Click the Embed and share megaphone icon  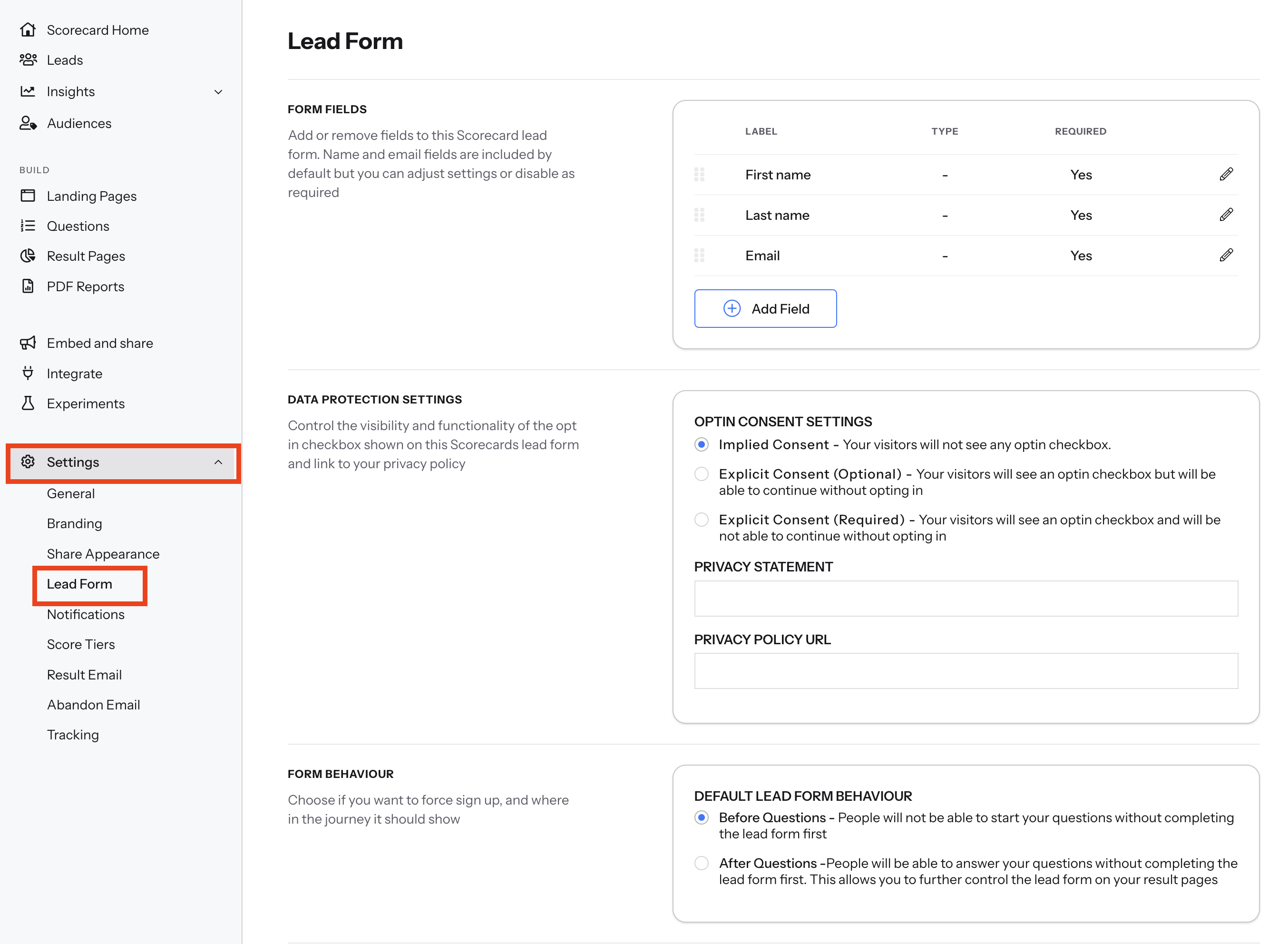(x=28, y=343)
